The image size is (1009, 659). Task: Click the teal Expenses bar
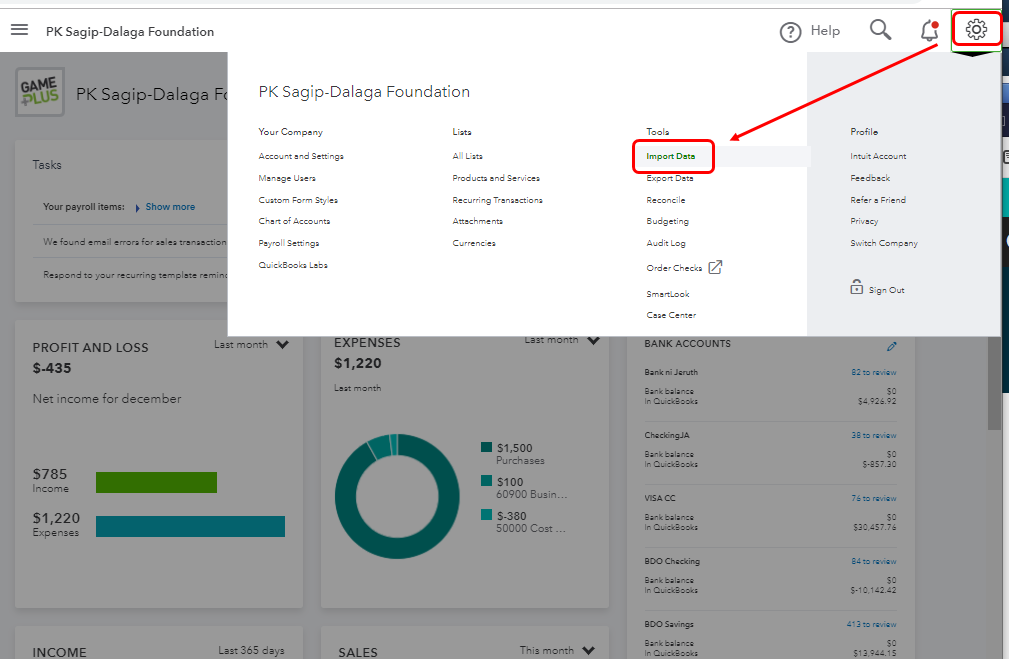(190, 526)
